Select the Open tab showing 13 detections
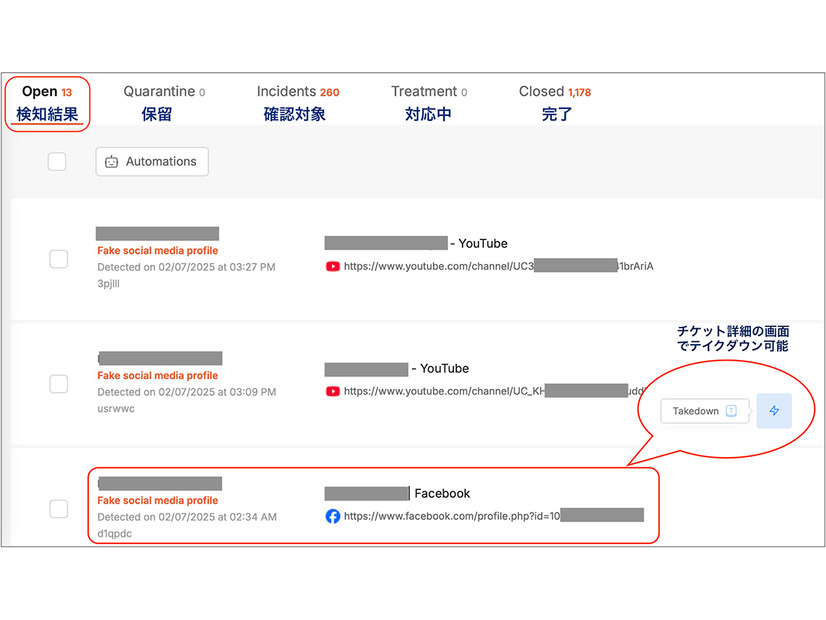 point(47,91)
